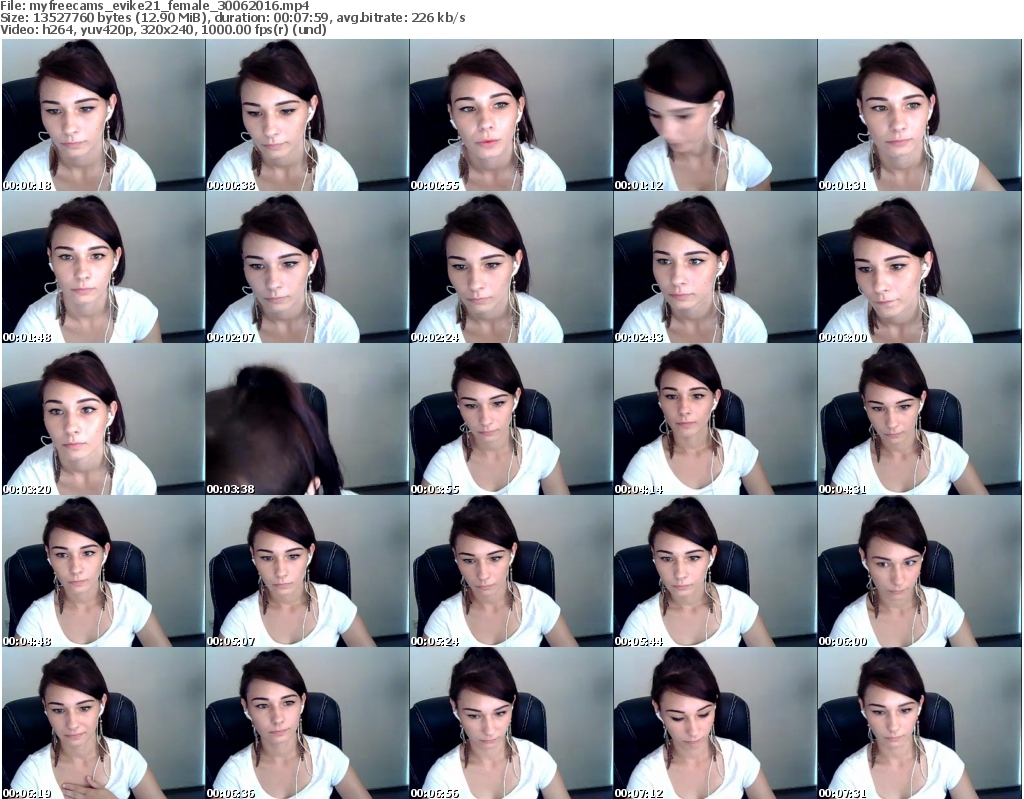The height and width of the screenshot is (799, 1024).
Task: Open the frame stamped 00:02:24
Action: pos(511,267)
